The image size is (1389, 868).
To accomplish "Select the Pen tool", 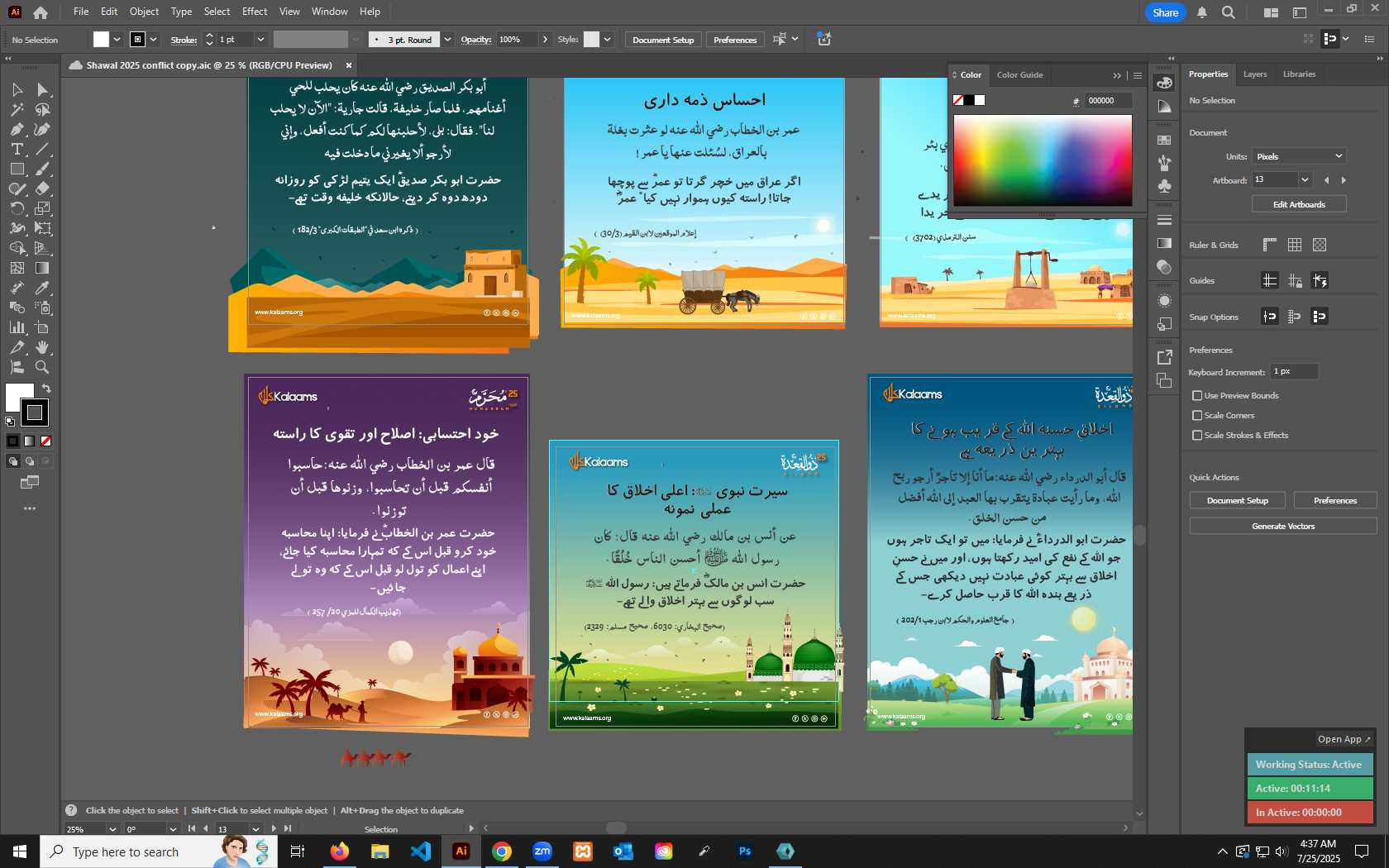I will [x=17, y=129].
